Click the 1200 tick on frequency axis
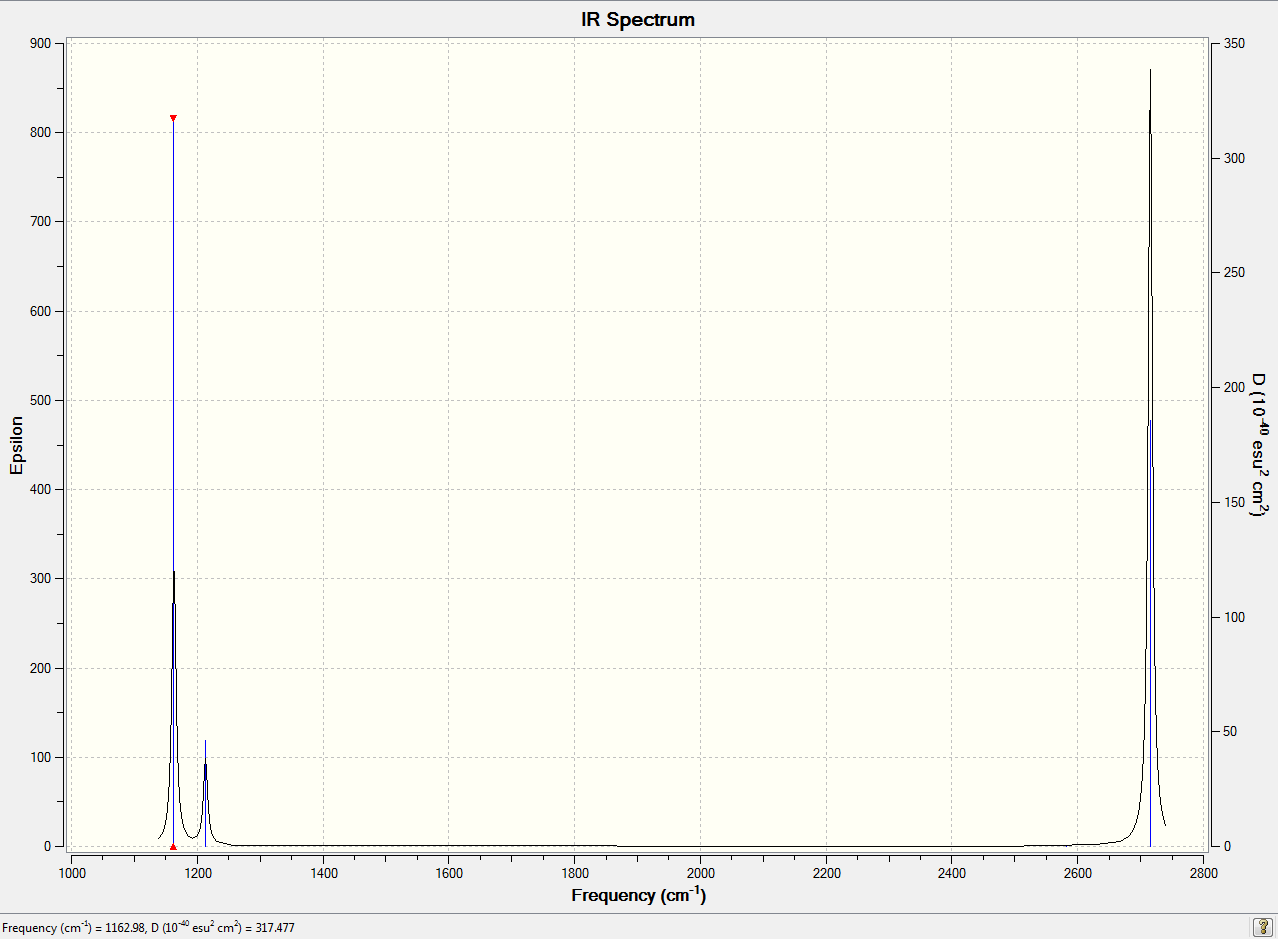This screenshot has width=1278, height=939. pyautogui.click(x=197, y=873)
